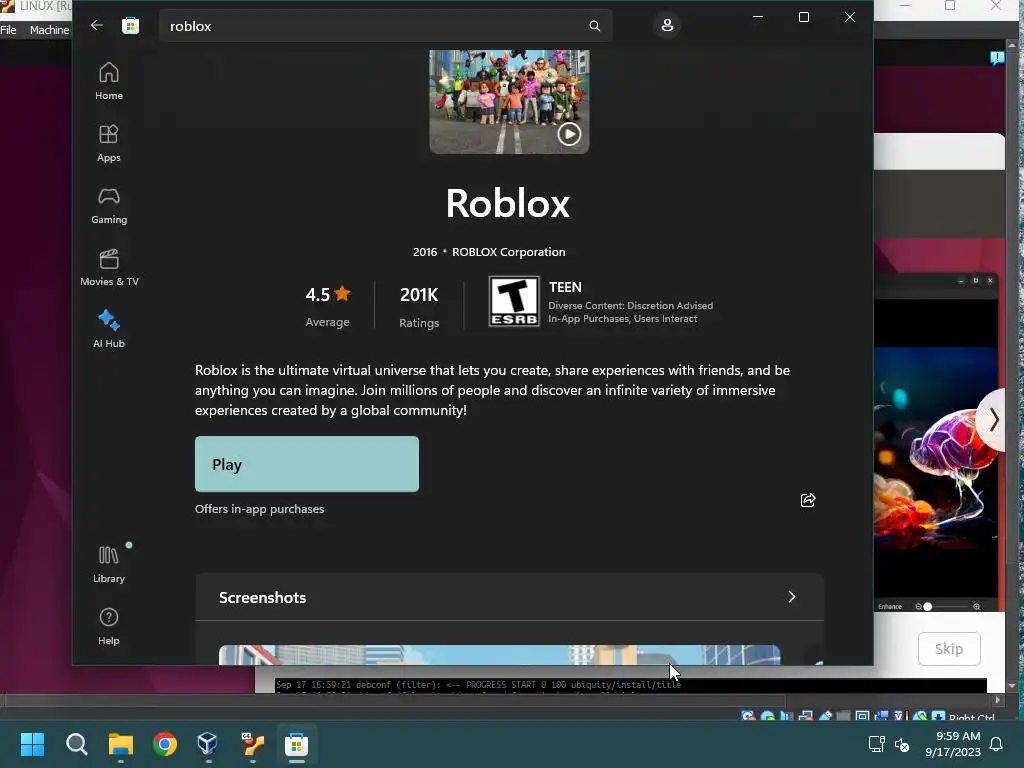
Task: Open the Windows Start menu
Action: 32,744
